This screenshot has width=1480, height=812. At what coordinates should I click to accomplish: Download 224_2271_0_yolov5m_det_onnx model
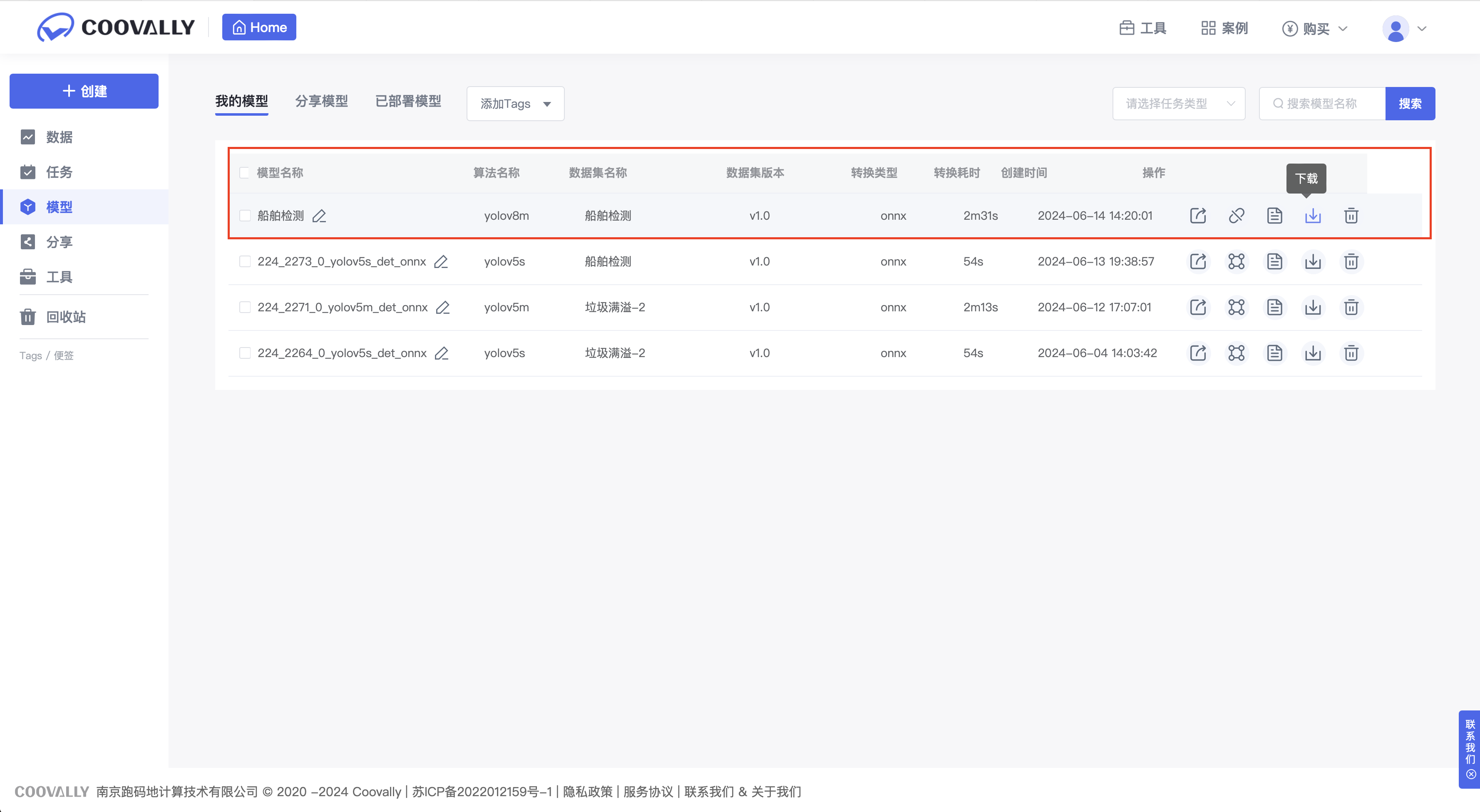coord(1313,307)
